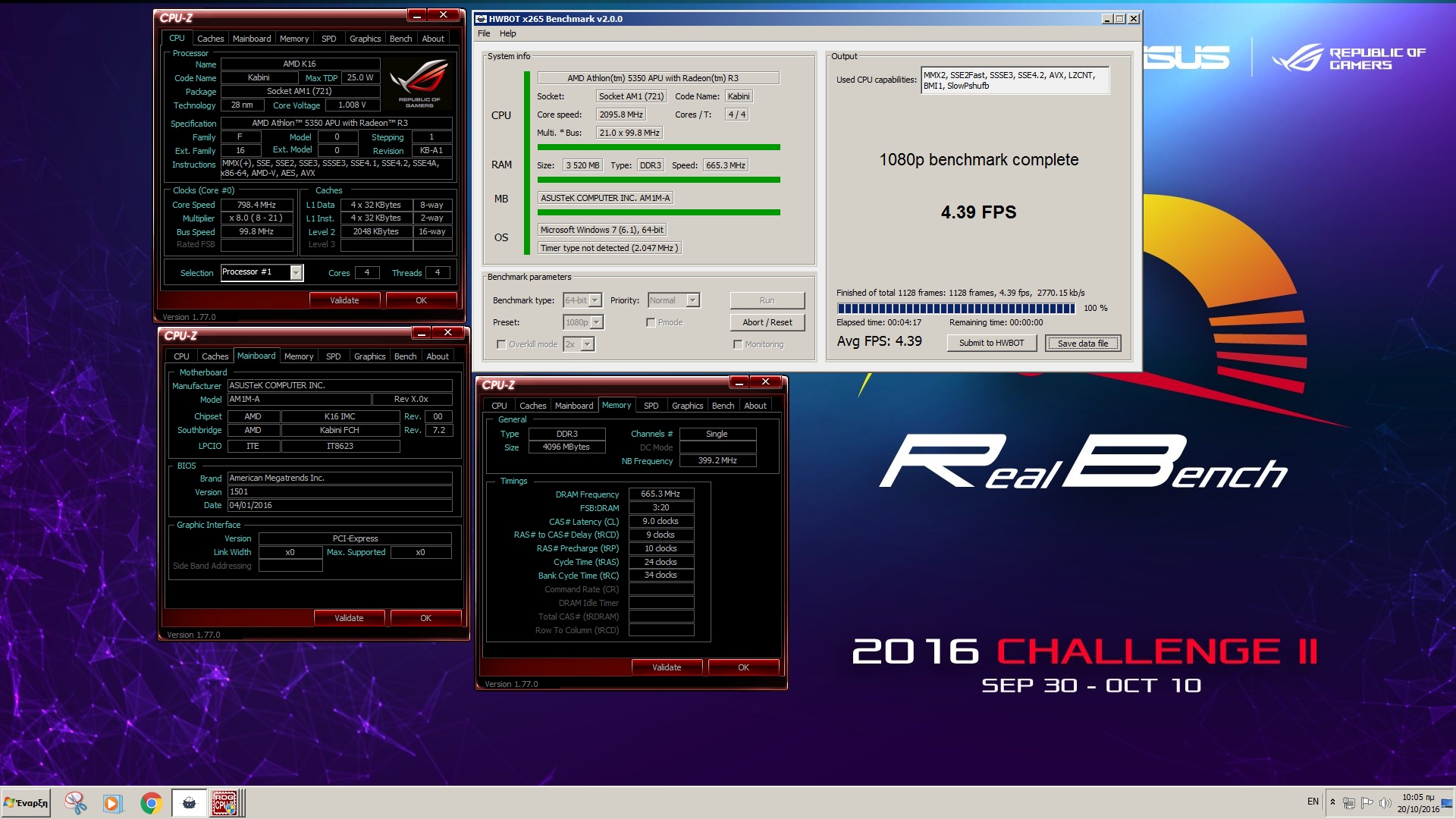
Task: Open the Snipping Tool taskbar icon
Action: click(x=75, y=802)
